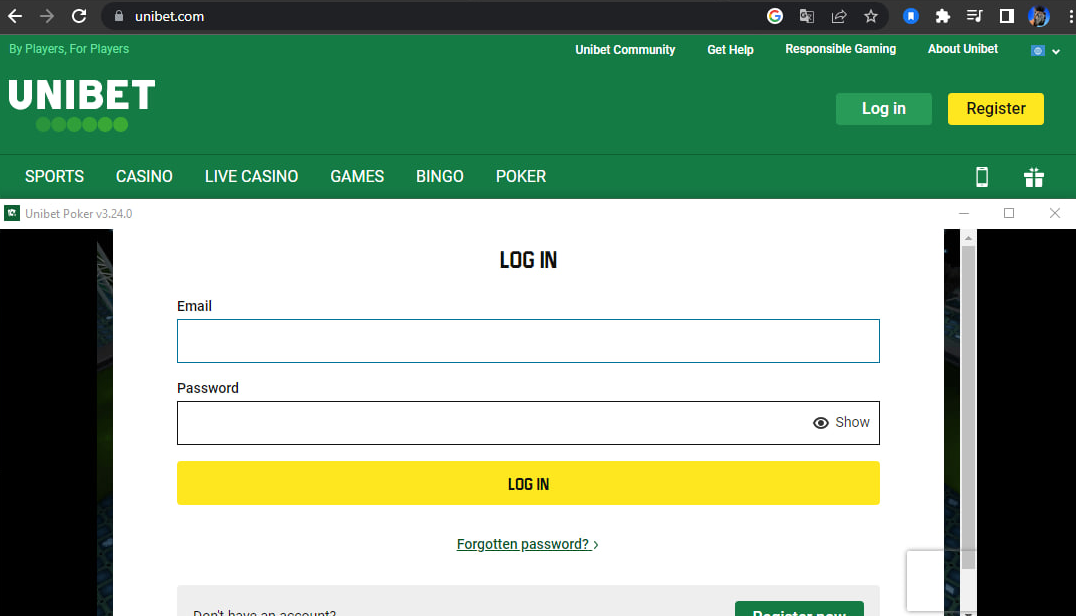Click the yellow Register button
The height and width of the screenshot is (616, 1076).
996,108
